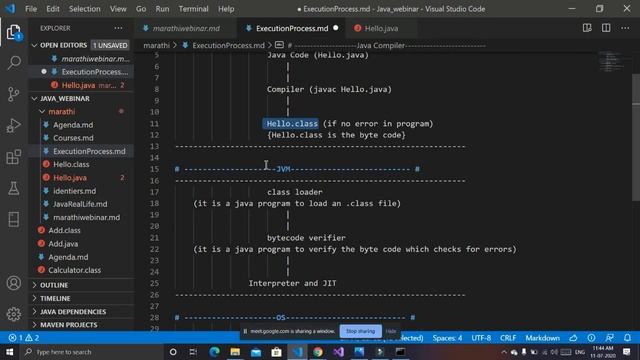Change Spaces: 4 indentation setting
640x360 pixels.
(x=447, y=338)
